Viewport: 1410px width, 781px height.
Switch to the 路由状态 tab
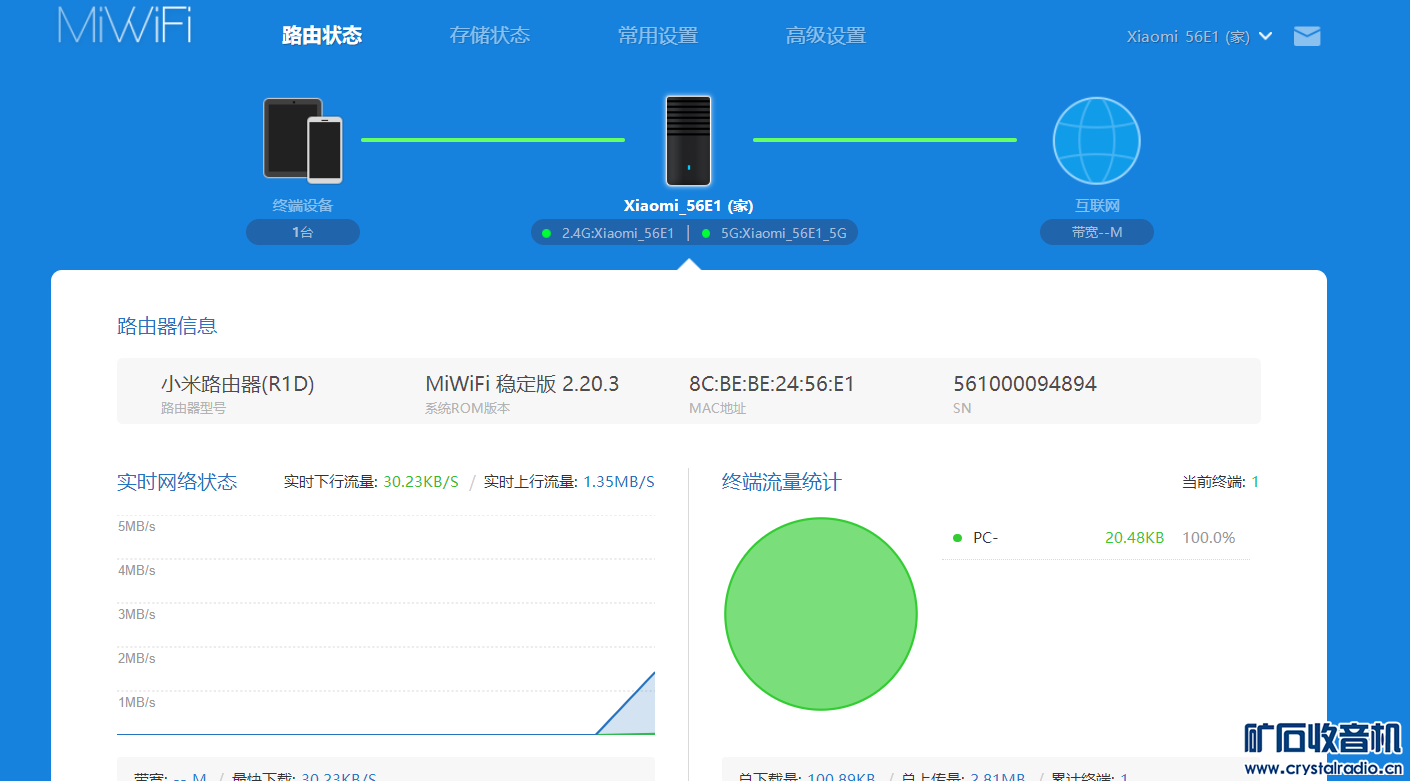(x=322, y=36)
